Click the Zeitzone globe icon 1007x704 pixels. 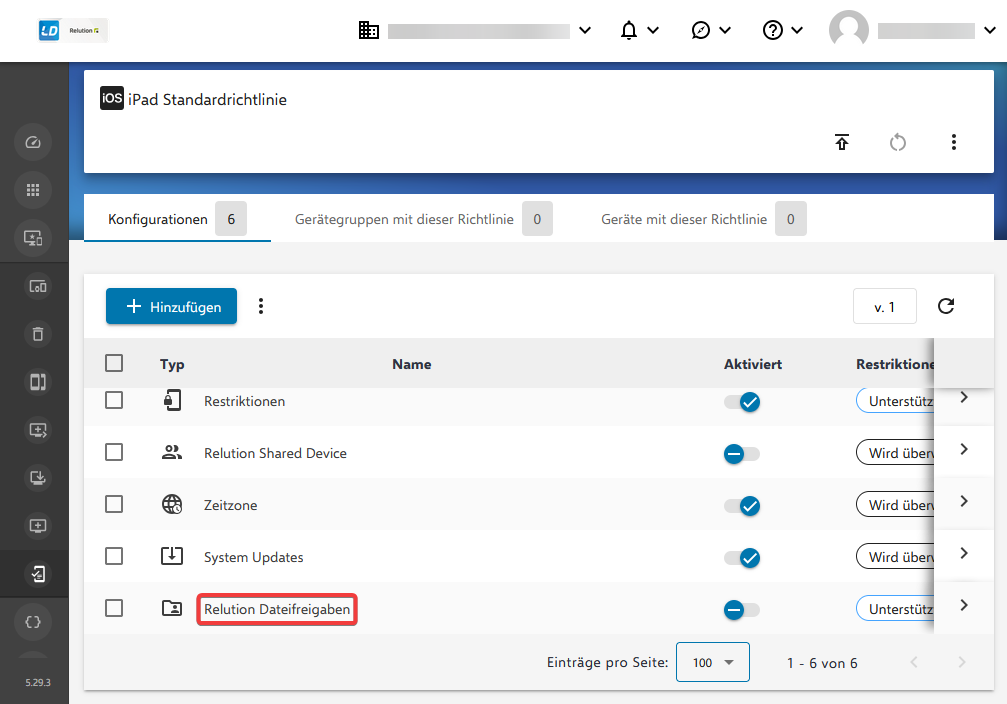171,504
